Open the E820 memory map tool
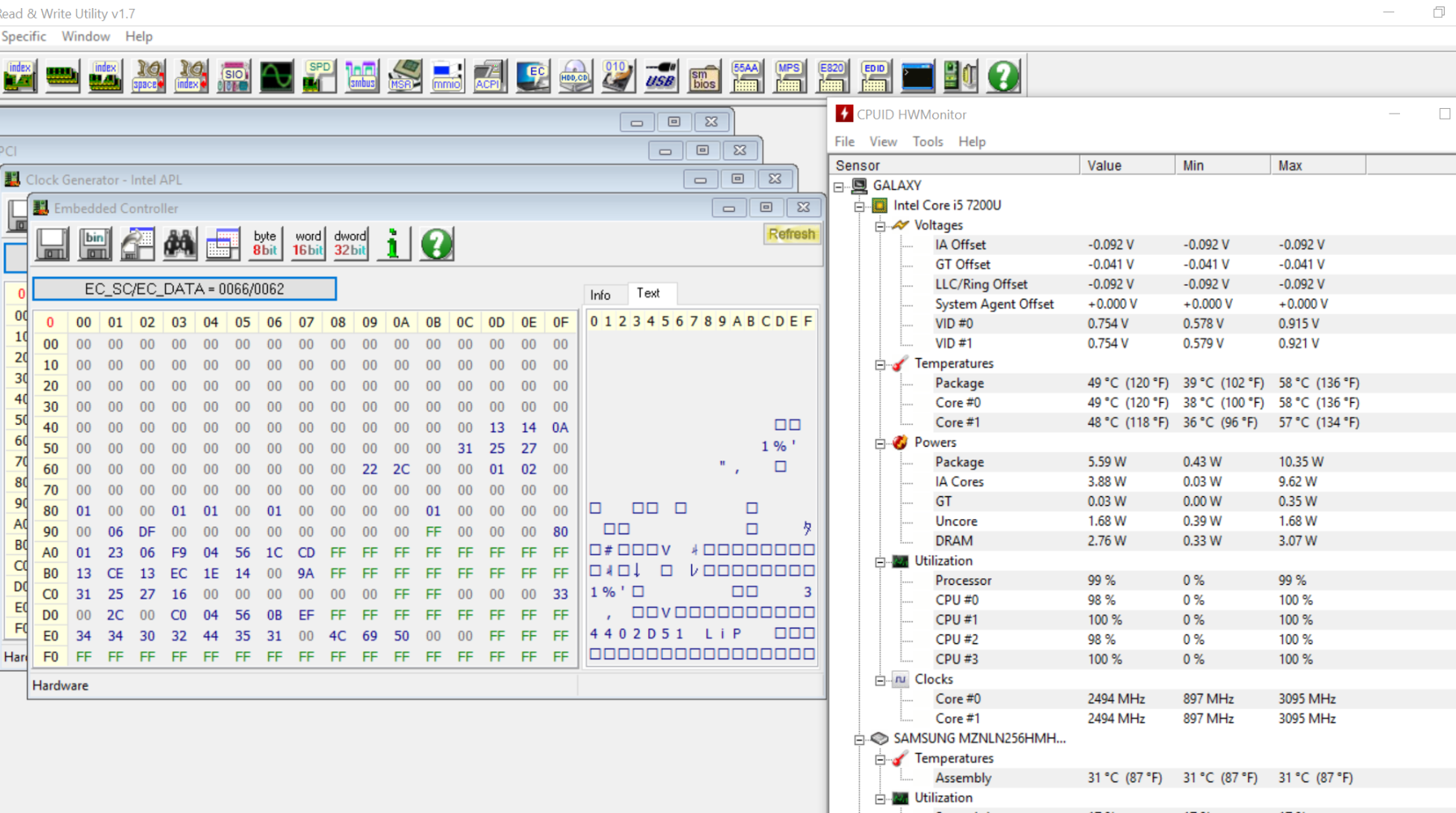 tap(832, 76)
